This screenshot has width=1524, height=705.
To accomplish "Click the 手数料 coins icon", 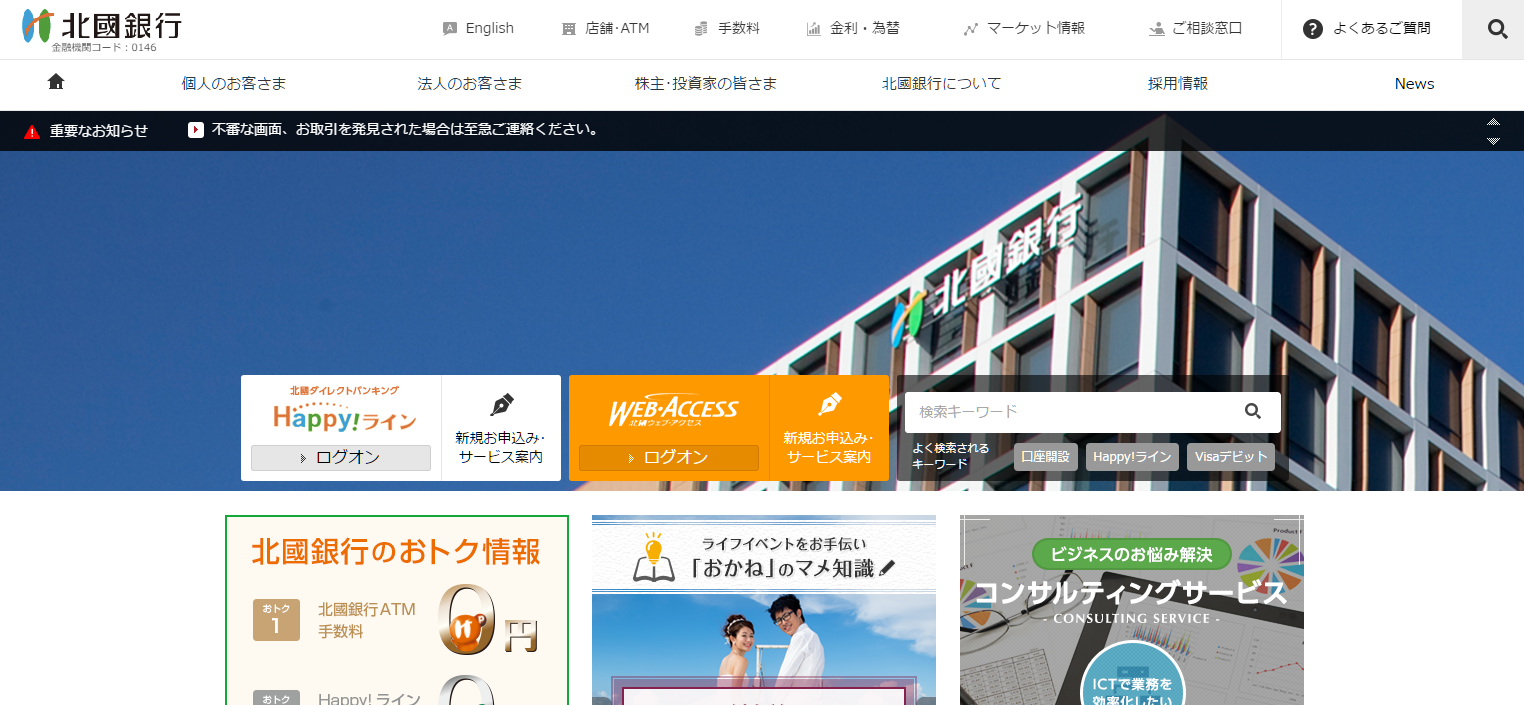I will (701, 29).
